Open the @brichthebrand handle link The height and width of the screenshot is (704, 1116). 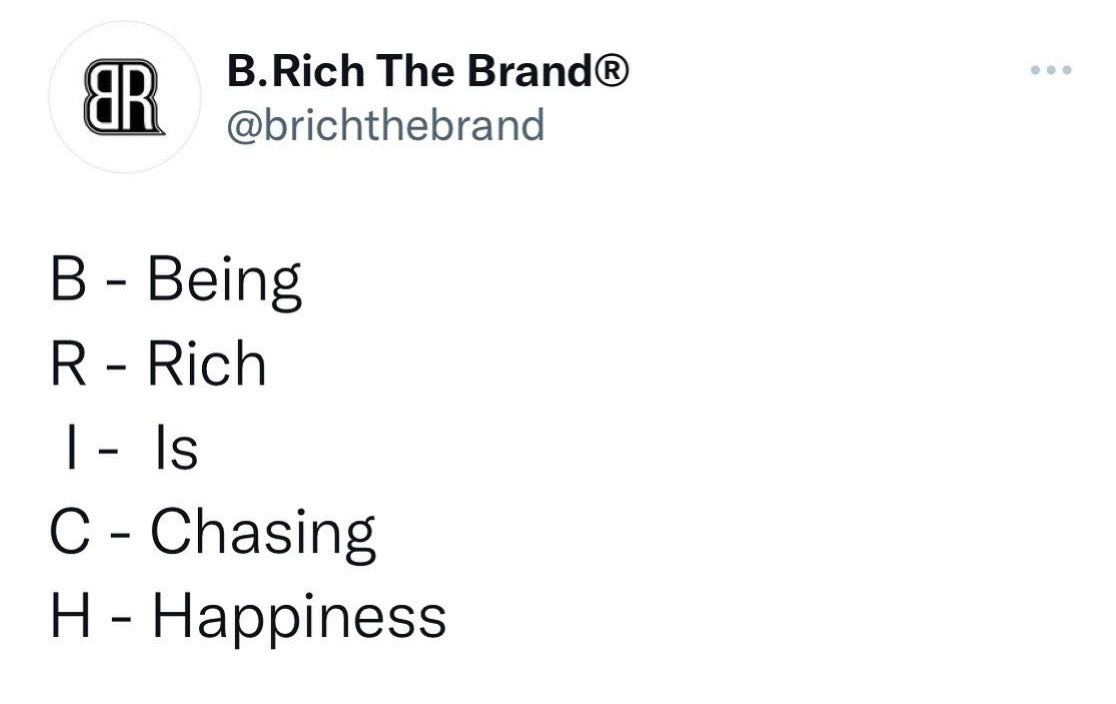(386, 126)
